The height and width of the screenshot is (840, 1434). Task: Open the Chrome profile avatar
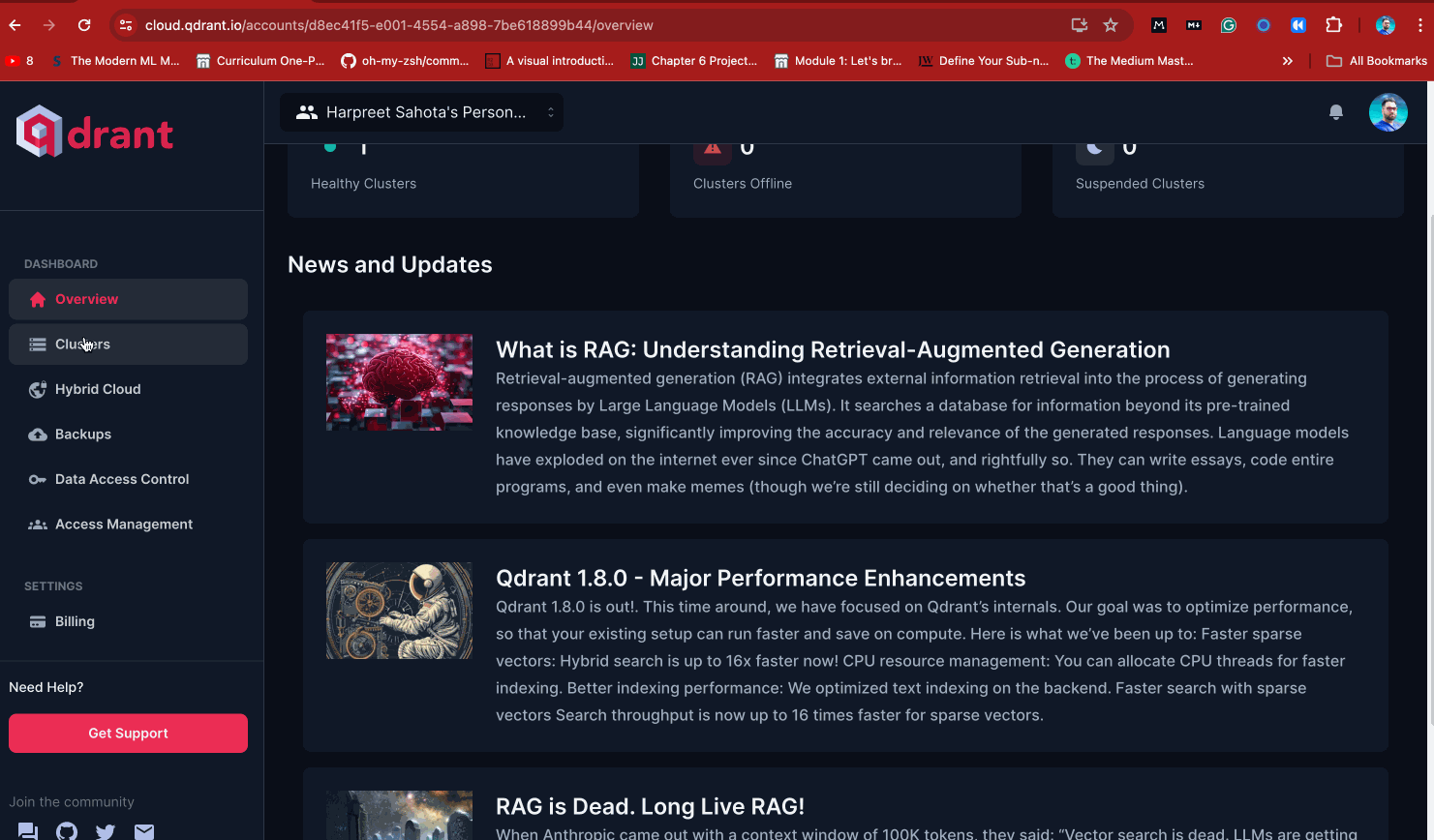click(x=1386, y=25)
